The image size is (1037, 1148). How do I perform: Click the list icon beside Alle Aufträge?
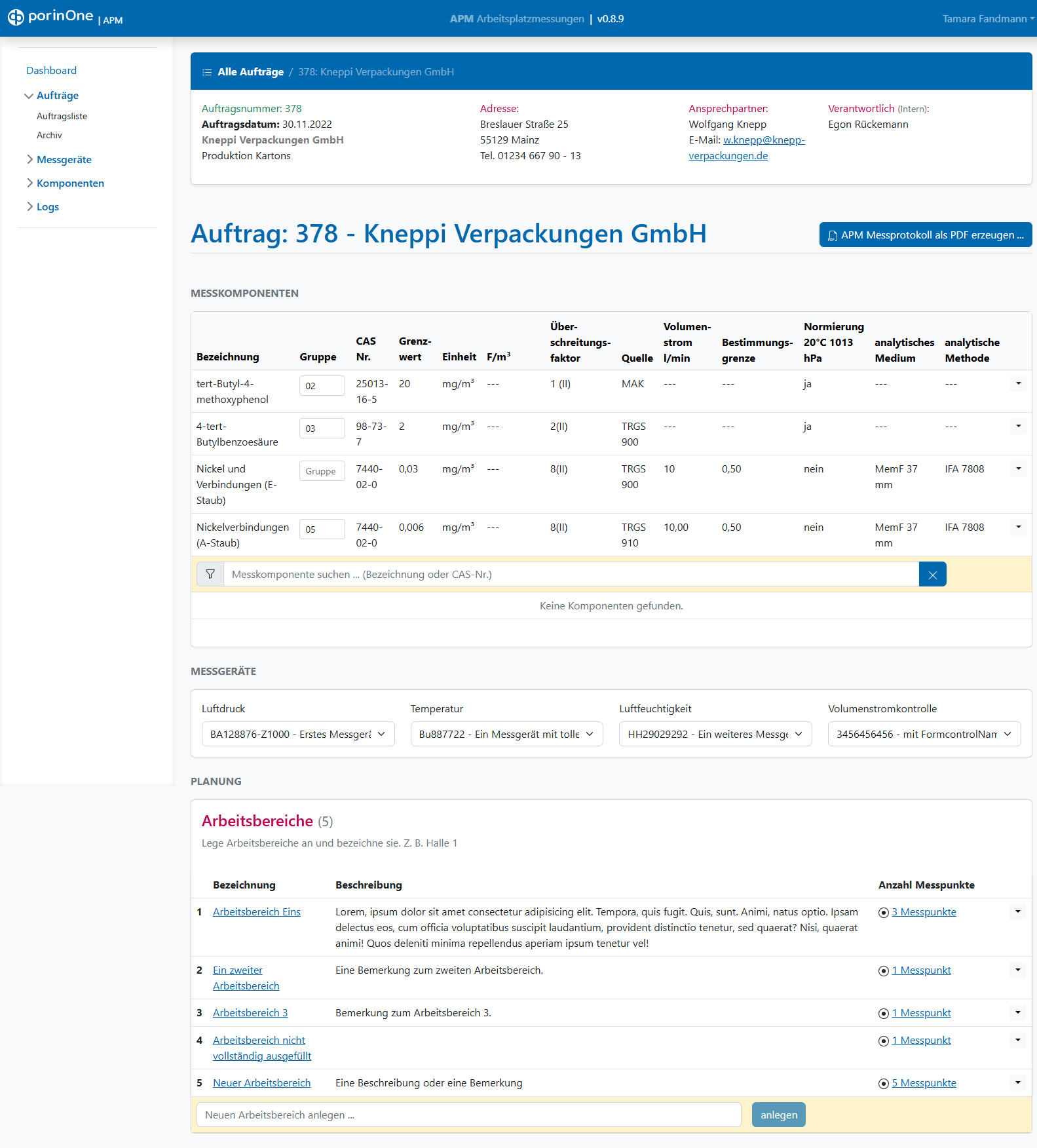coord(207,72)
